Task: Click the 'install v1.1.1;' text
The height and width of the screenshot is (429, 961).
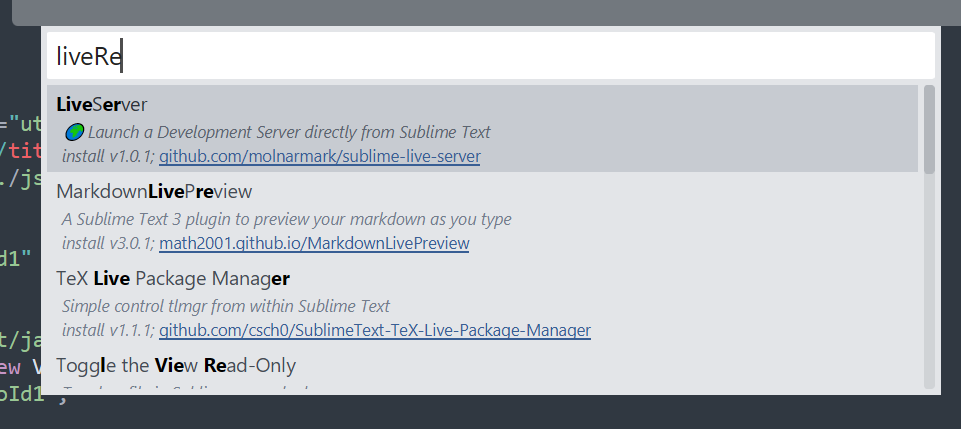Action: (x=108, y=330)
